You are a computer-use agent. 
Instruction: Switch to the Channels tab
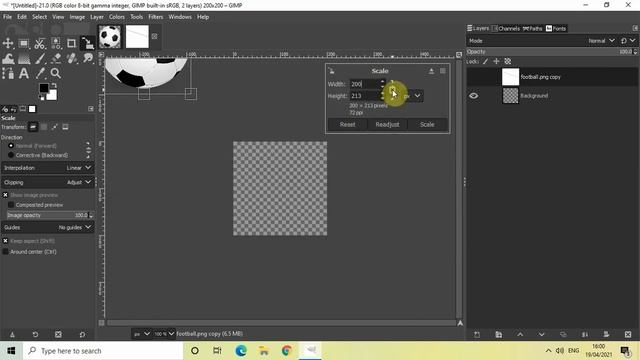coord(506,29)
